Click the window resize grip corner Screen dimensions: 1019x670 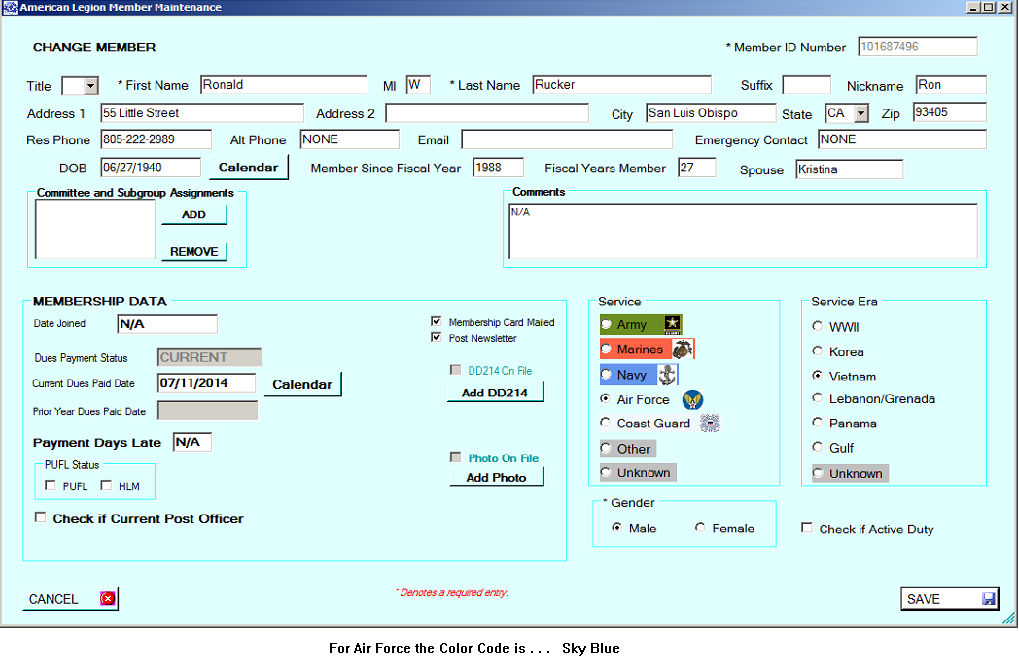click(1009, 619)
